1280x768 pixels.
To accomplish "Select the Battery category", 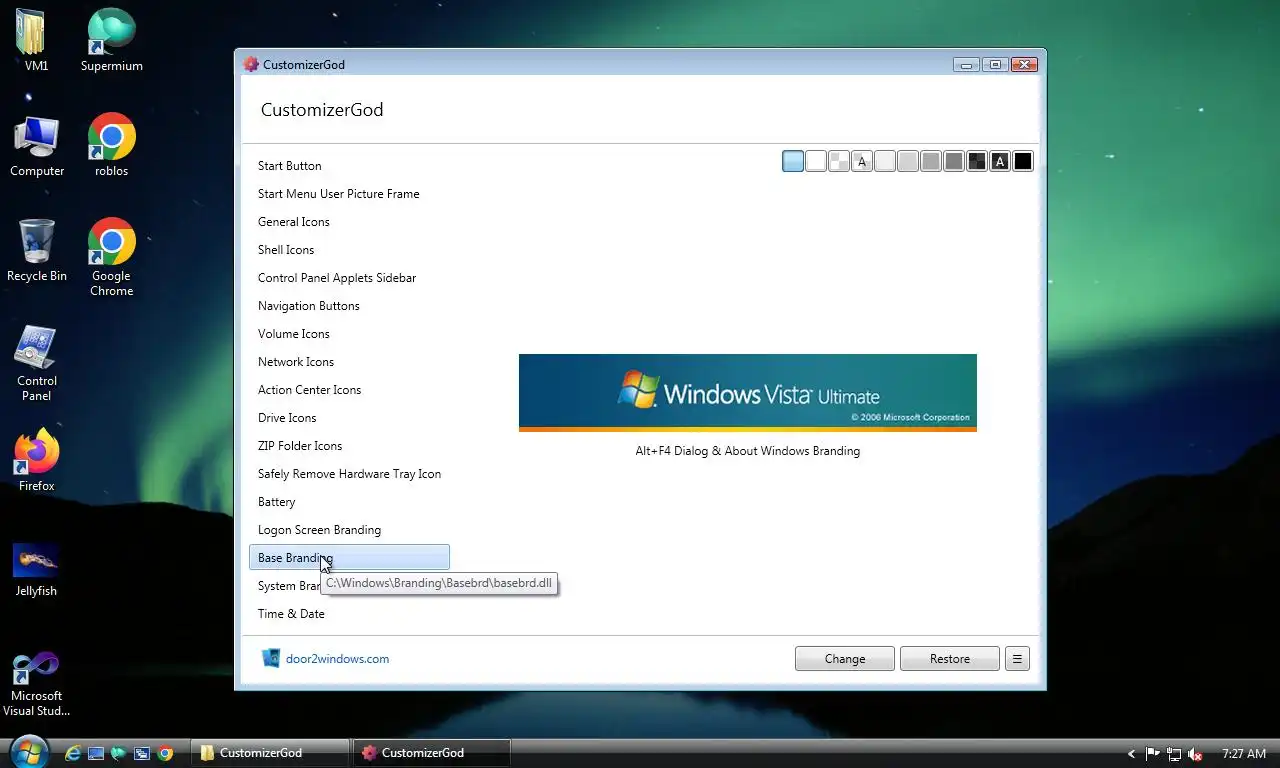I will click(x=349, y=502).
